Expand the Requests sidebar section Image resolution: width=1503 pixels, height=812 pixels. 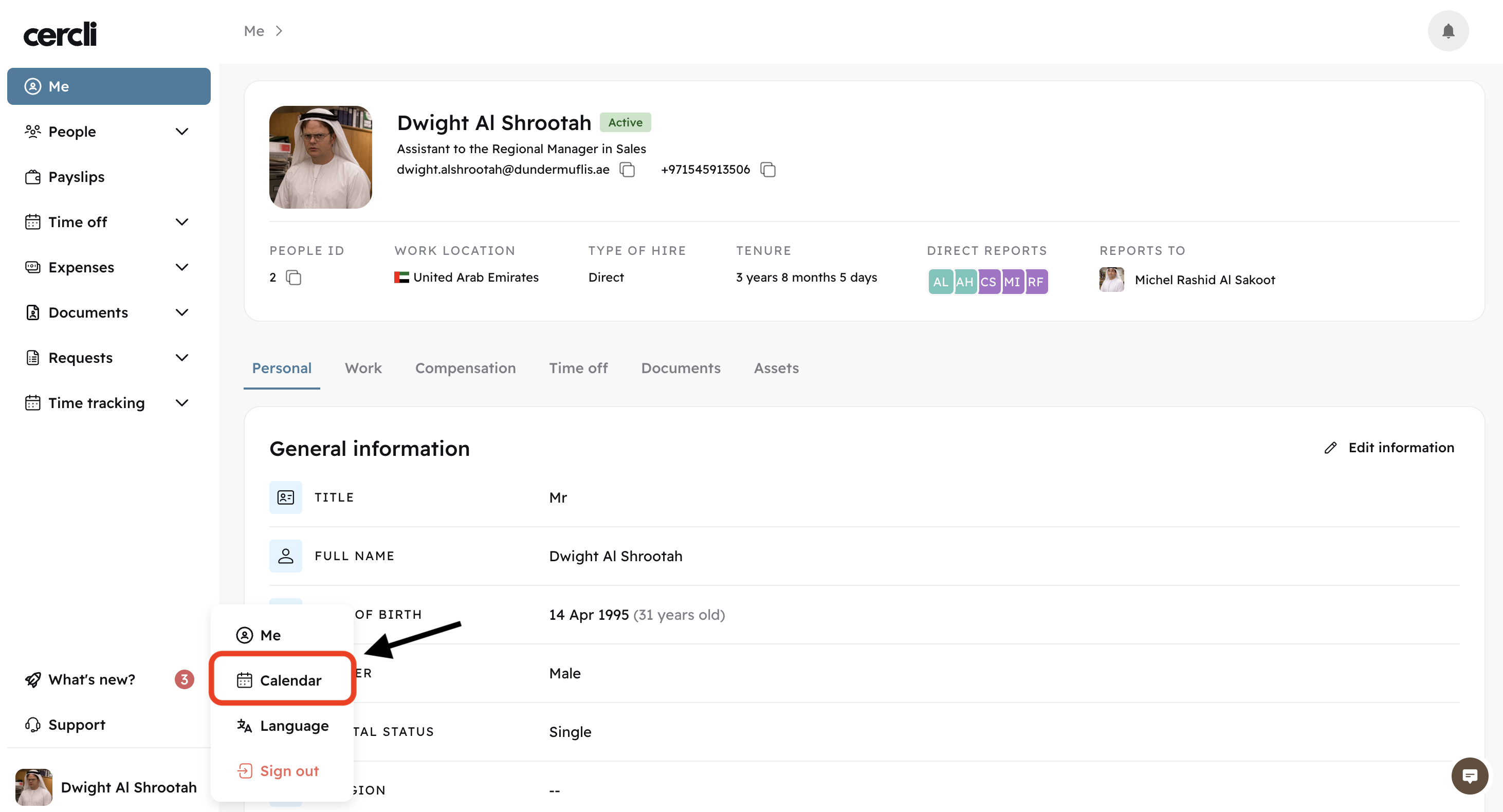tap(182, 358)
